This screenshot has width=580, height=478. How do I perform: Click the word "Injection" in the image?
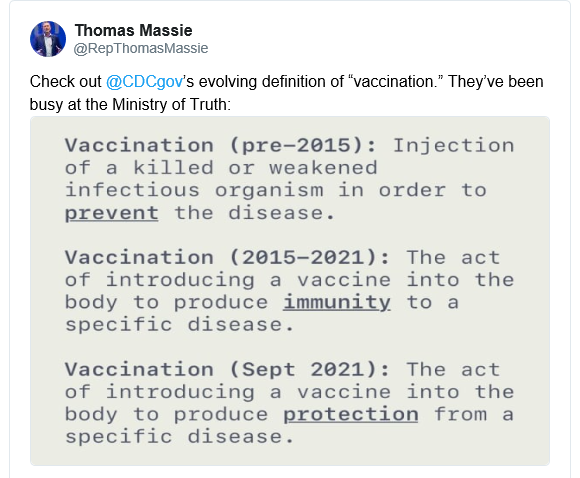(x=453, y=145)
